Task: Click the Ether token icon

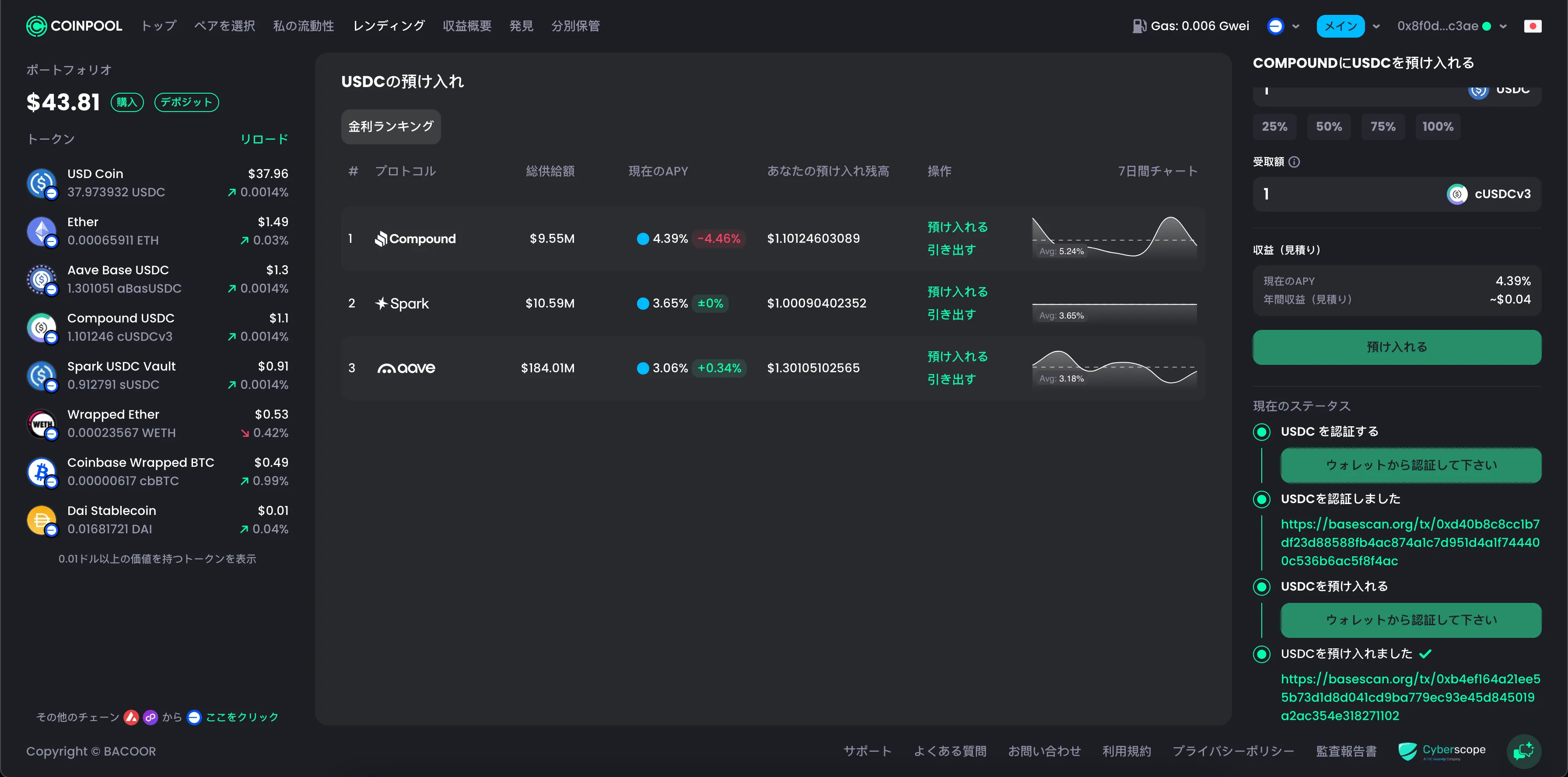Action: 42,231
